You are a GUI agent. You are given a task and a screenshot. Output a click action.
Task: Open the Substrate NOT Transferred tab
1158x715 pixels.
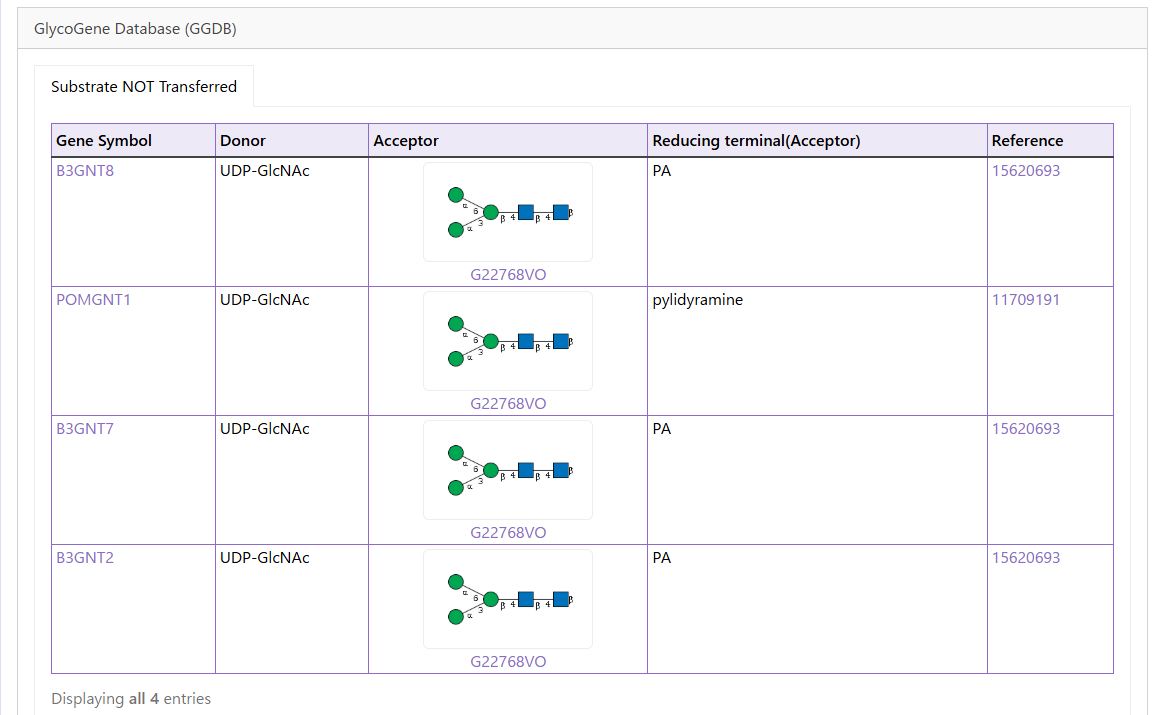(x=144, y=87)
